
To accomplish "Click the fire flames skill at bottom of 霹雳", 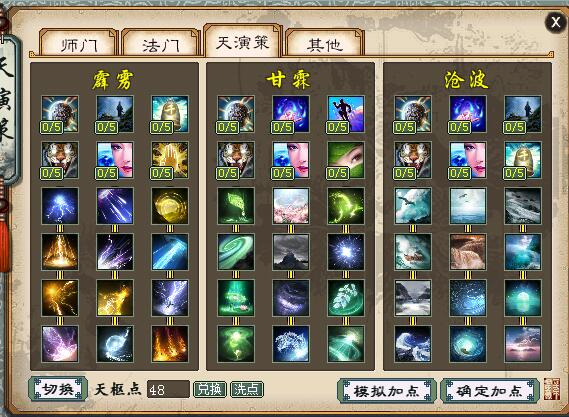I will pyautogui.click(x=170, y=344).
